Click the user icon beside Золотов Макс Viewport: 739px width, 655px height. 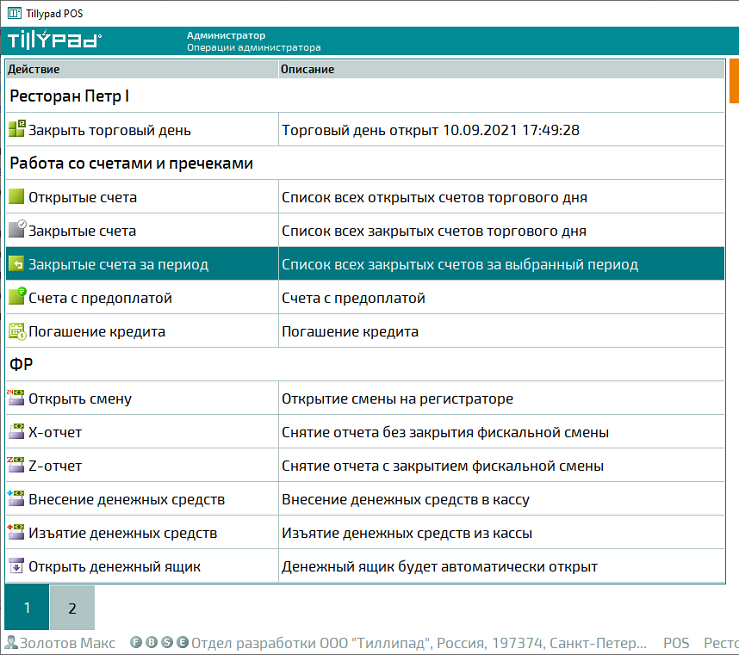pyautogui.click(x=11, y=642)
